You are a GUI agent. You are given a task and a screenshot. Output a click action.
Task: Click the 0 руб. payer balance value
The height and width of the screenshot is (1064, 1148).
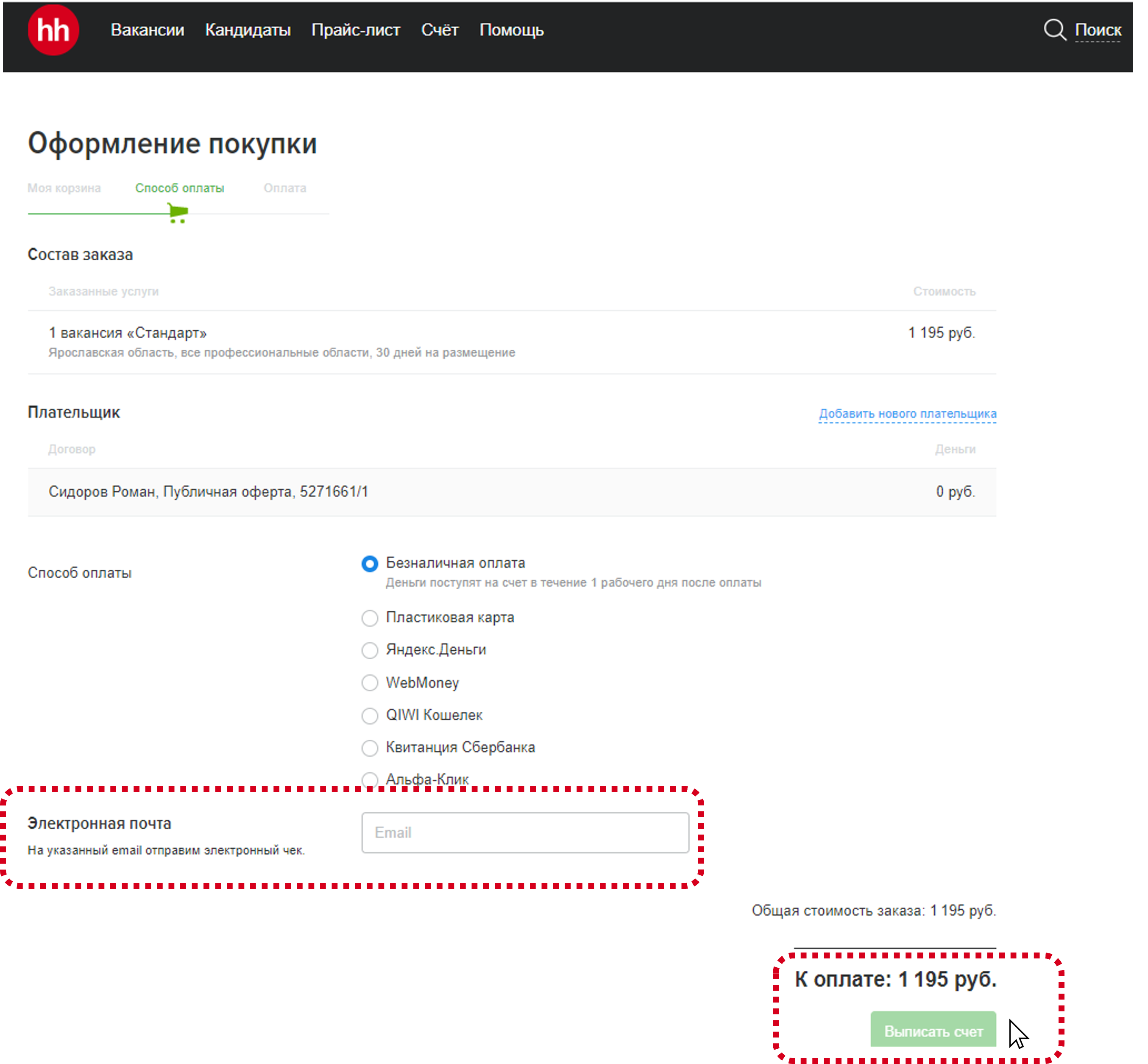click(956, 492)
